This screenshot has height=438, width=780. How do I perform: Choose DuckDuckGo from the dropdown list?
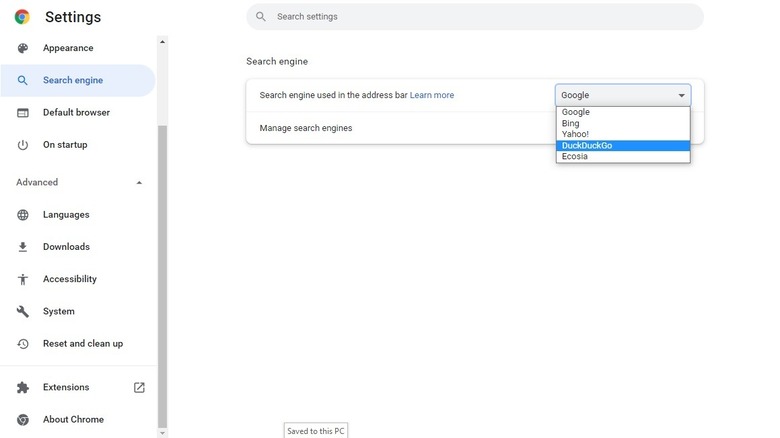point(622,146)
